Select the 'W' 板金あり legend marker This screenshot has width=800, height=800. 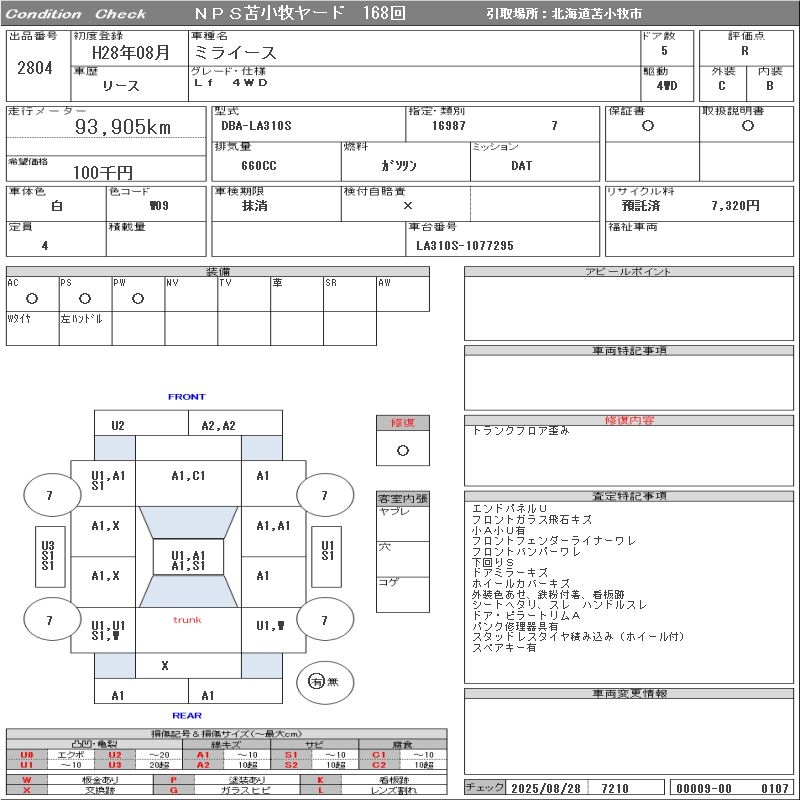[x=27, y=780]
